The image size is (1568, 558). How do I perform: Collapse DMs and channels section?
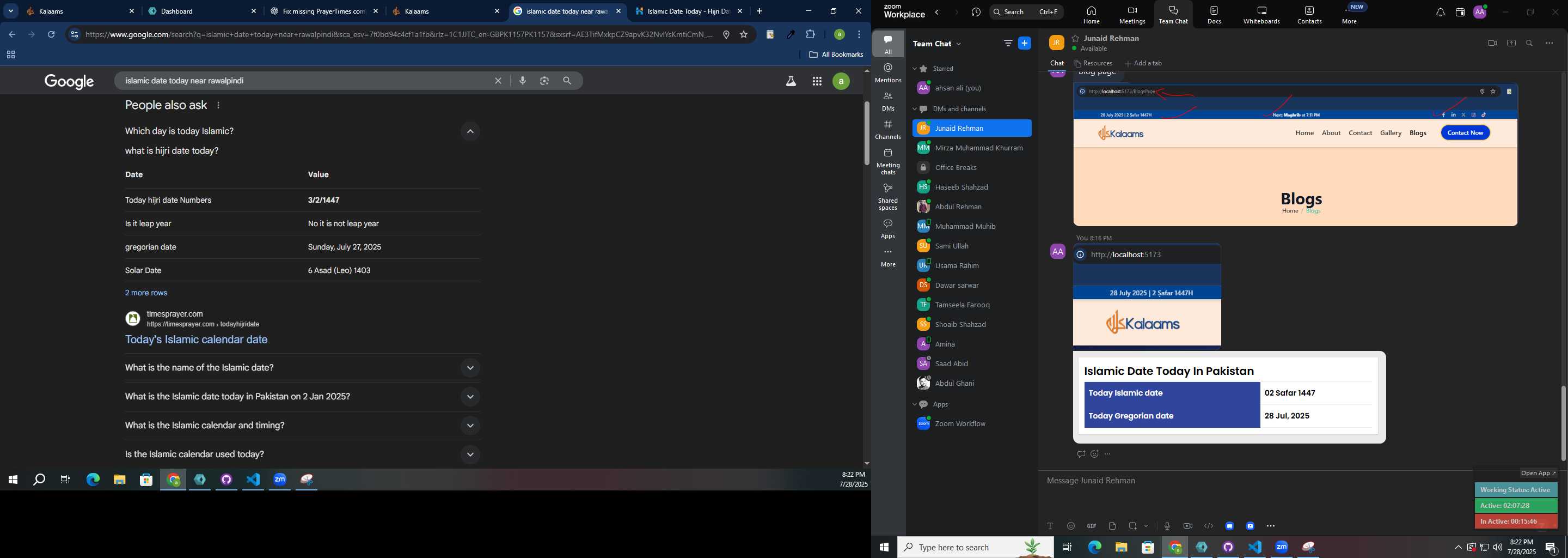coord(914,110)
